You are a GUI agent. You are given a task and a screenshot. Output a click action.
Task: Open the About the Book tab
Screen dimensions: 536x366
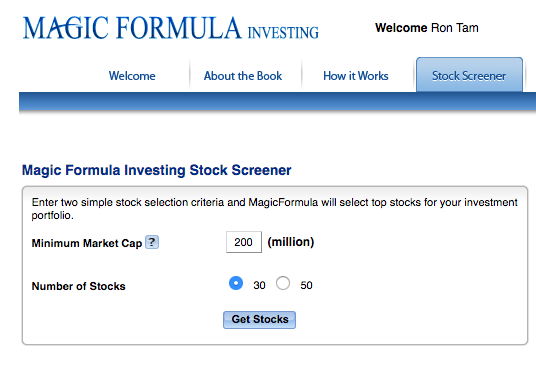click(x=243, y=76)
